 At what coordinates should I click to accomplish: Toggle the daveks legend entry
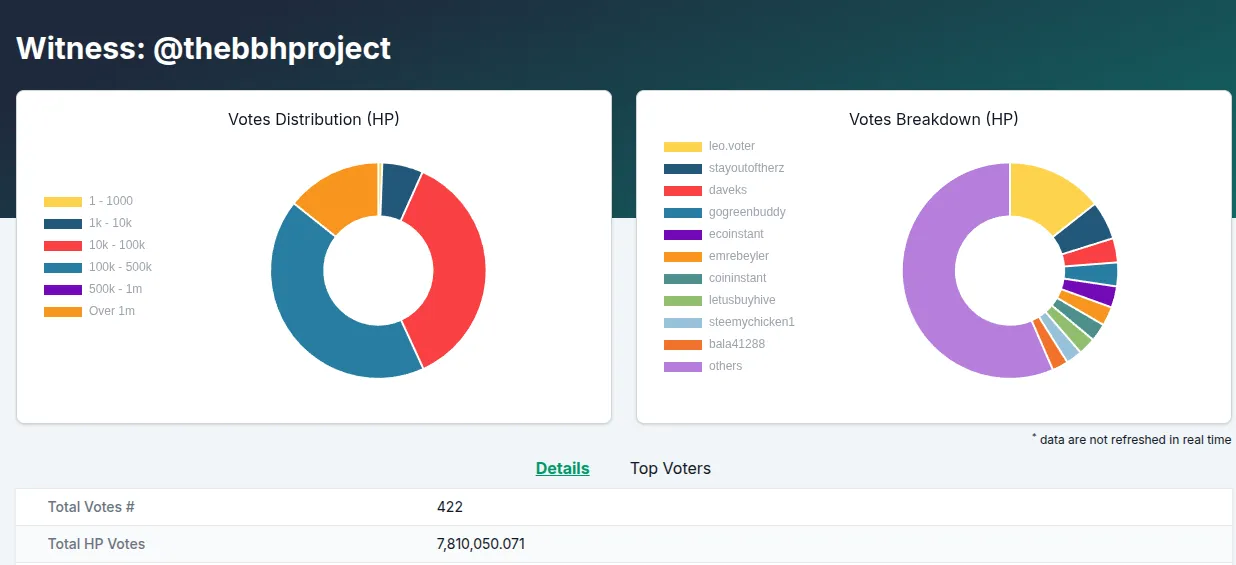(x=705, y=191)
